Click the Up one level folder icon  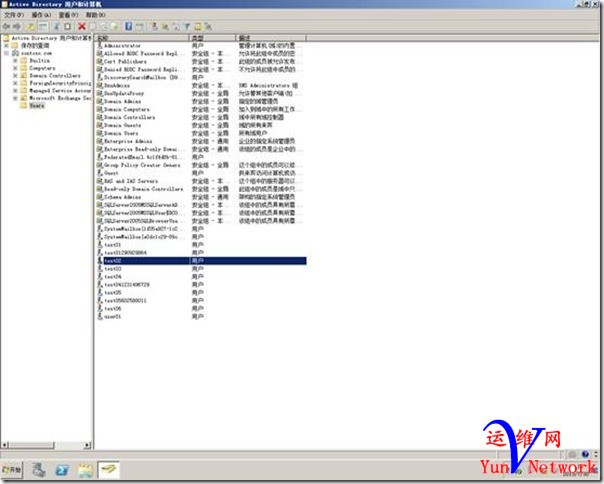[x=31, y=27]
